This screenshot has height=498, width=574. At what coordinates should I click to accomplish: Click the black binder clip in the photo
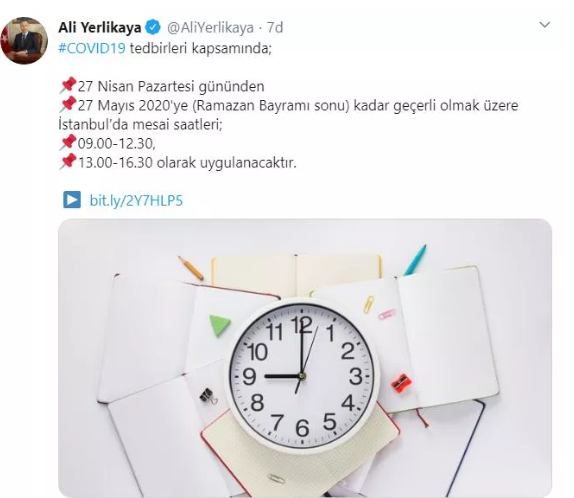208,396
